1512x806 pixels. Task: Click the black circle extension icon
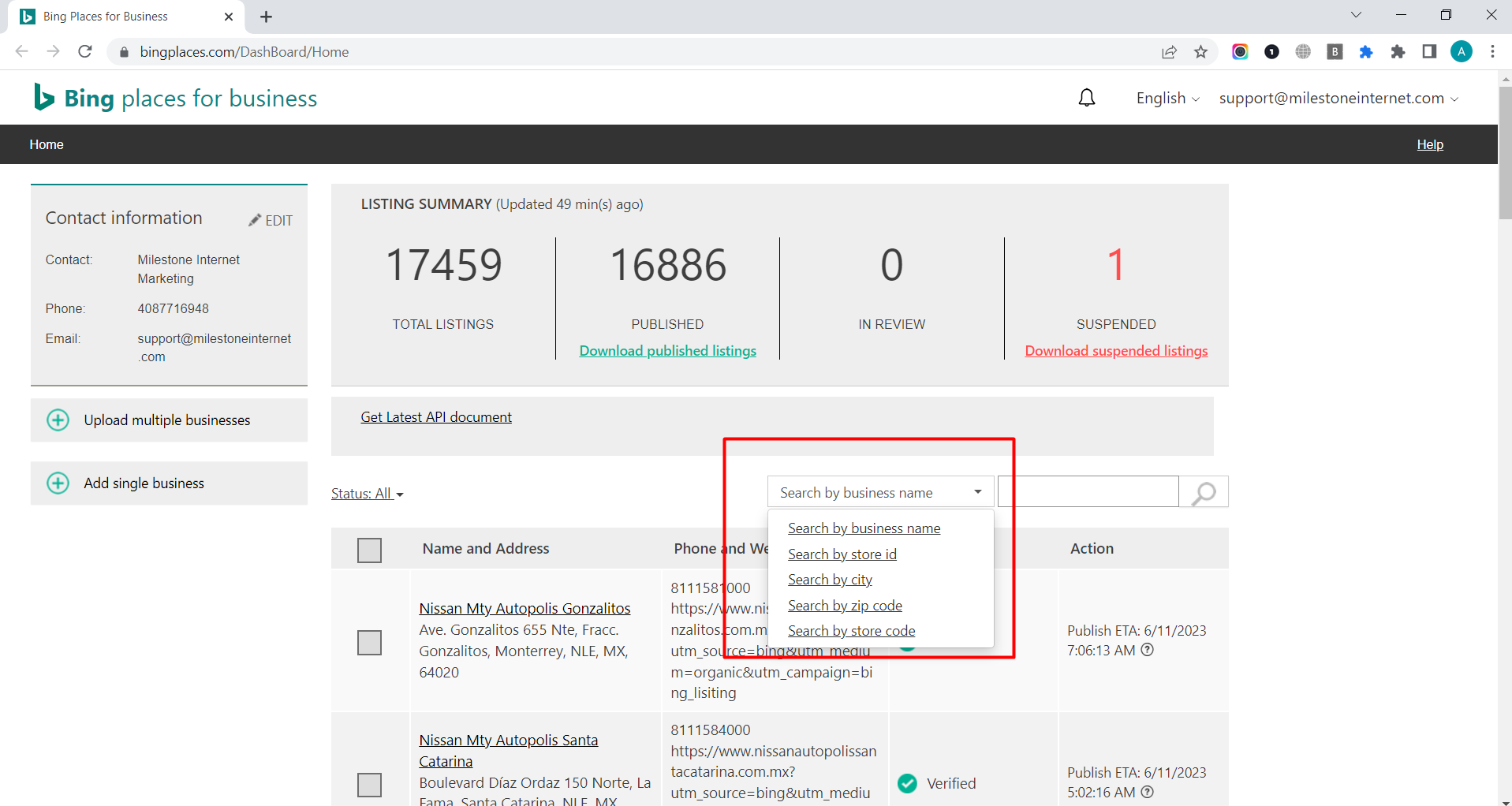click(x=1271, y=52)
